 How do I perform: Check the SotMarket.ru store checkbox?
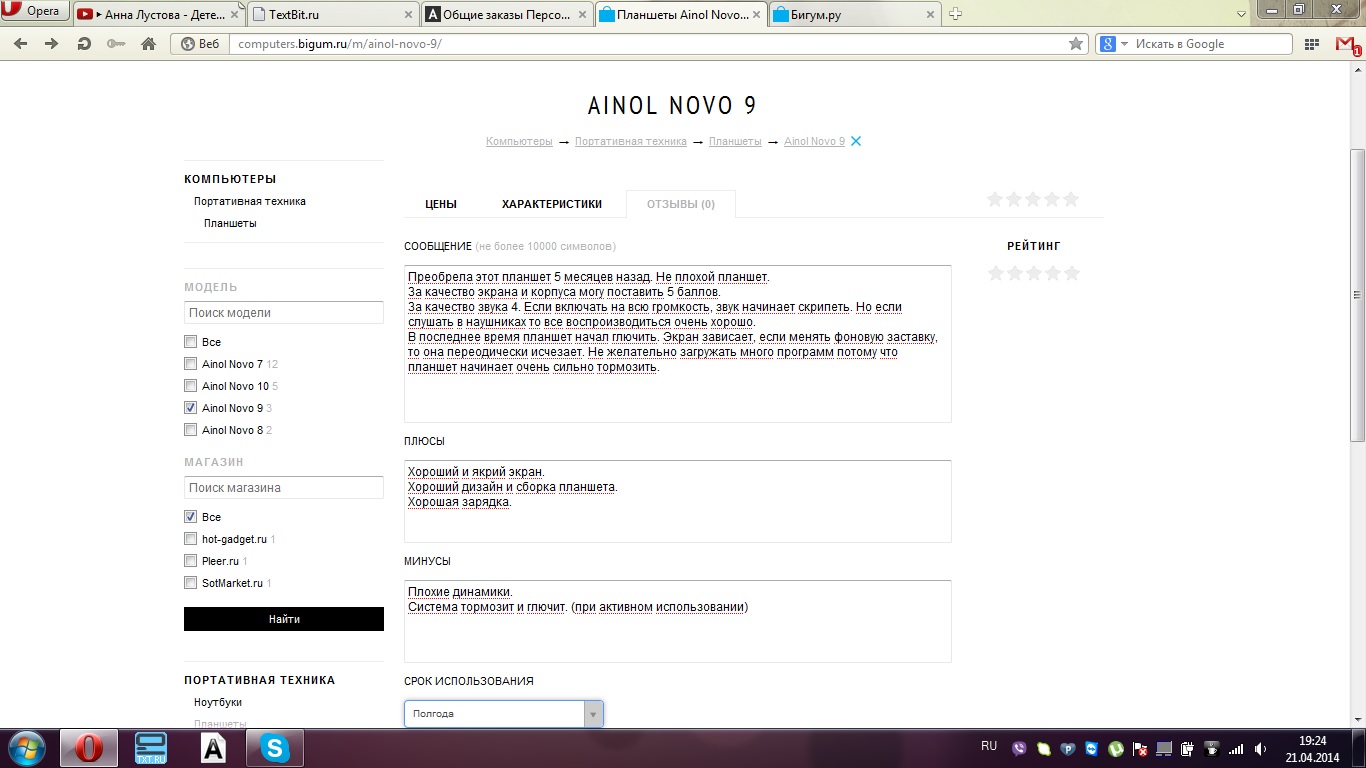[x=191, y=583]
